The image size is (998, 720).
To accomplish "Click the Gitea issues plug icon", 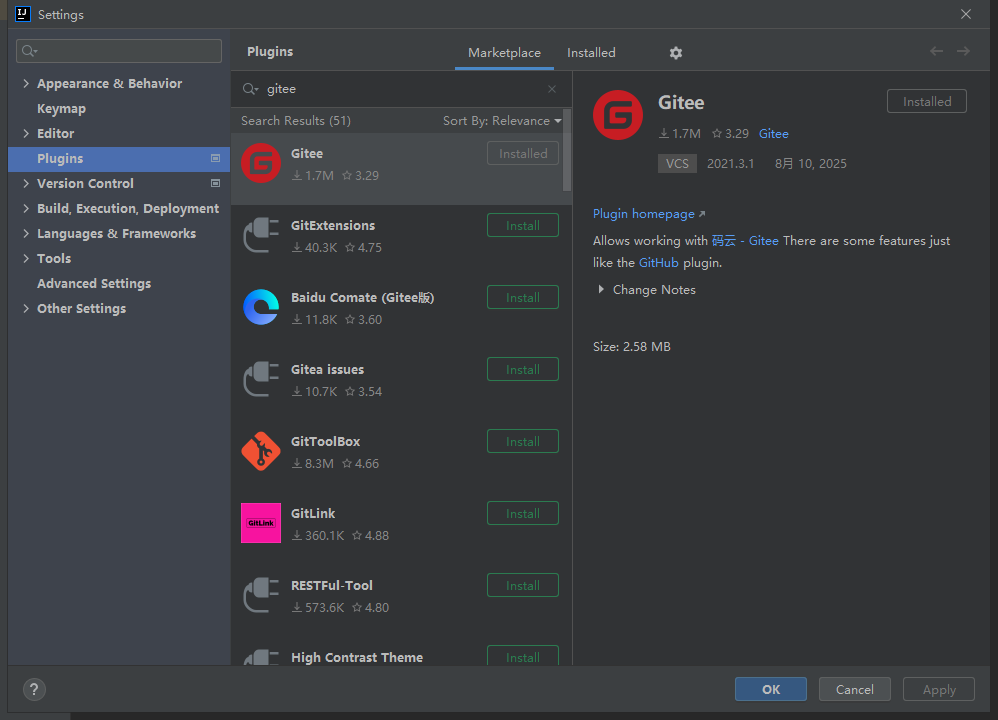I will pyautogui.click(x=261, y=379).
